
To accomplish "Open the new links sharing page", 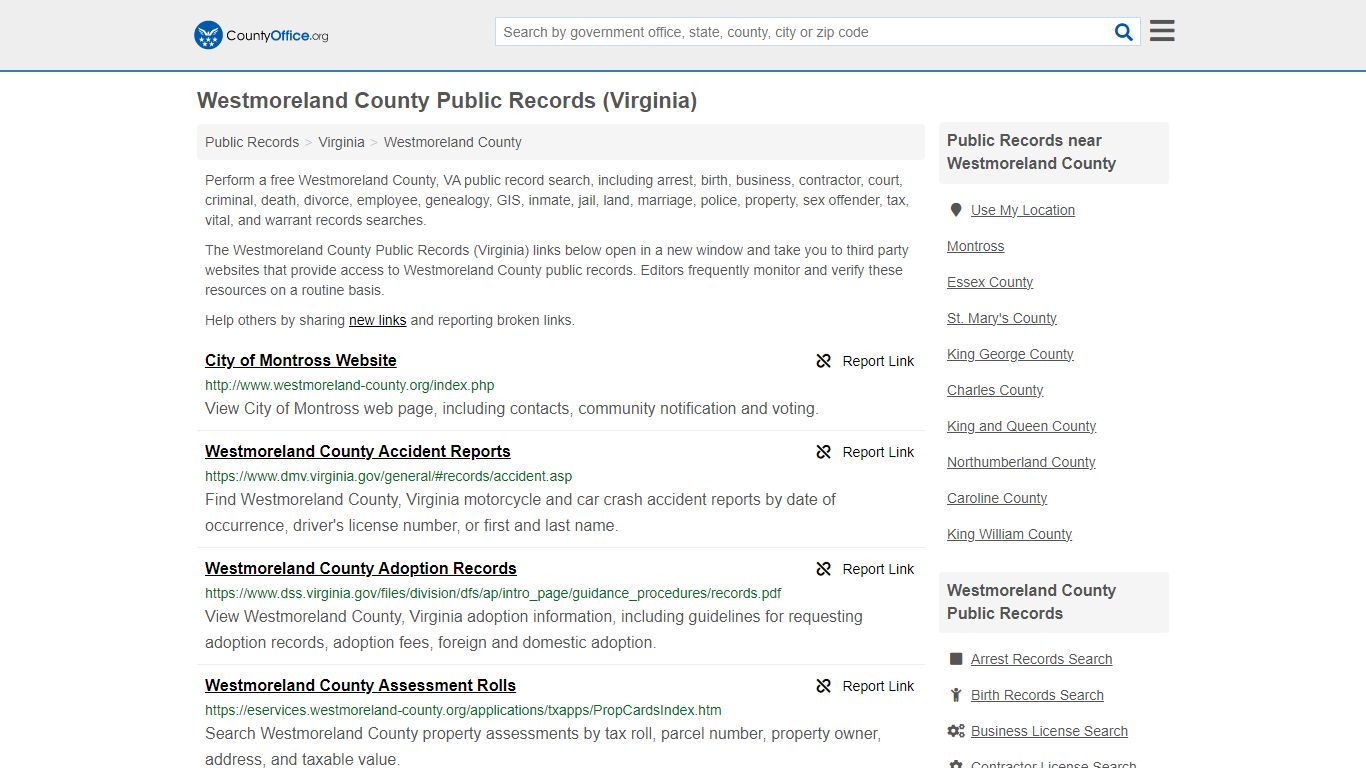I will coord(377,320).
